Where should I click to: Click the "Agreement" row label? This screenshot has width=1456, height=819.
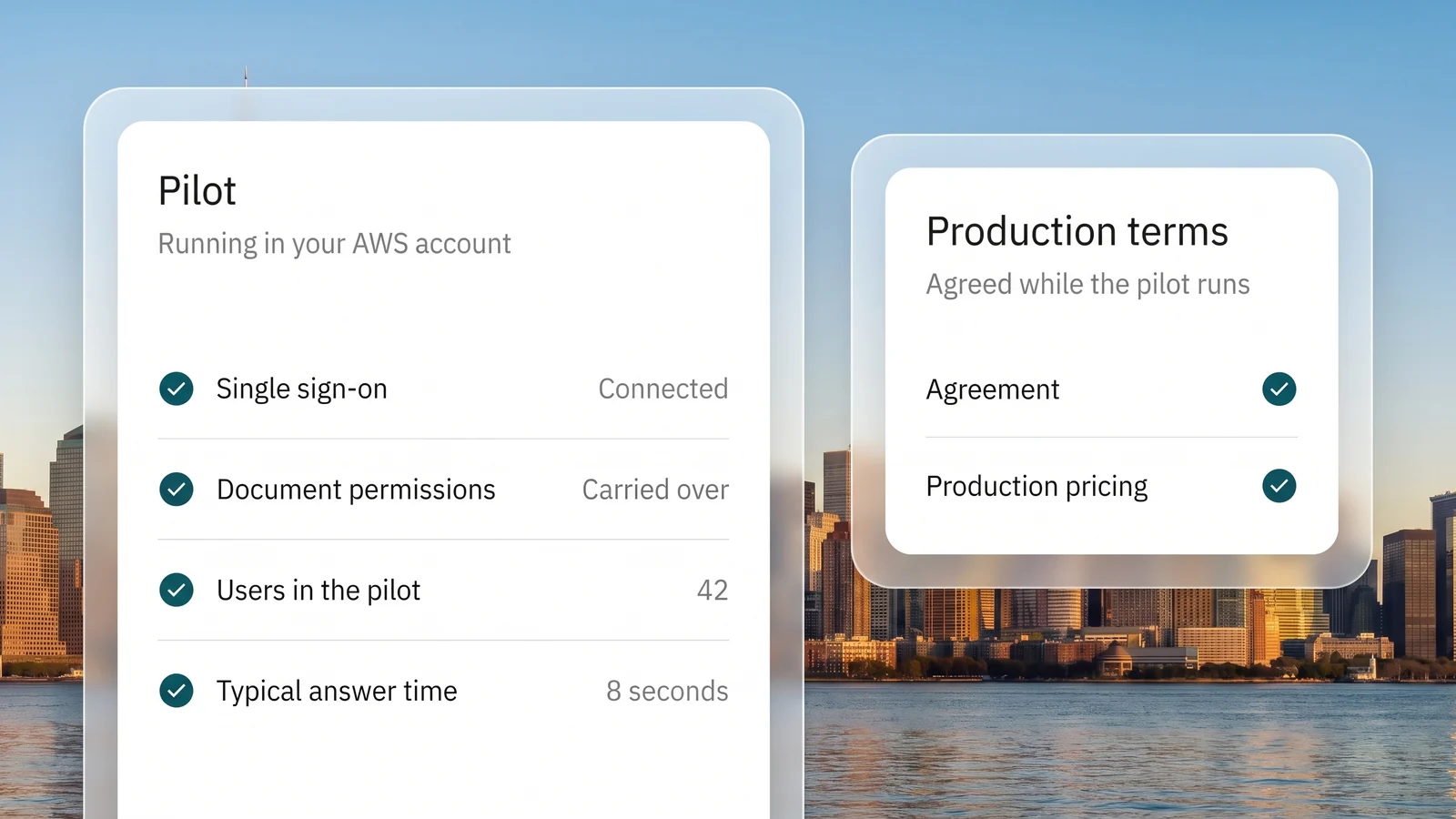click(x=993, y=390)
